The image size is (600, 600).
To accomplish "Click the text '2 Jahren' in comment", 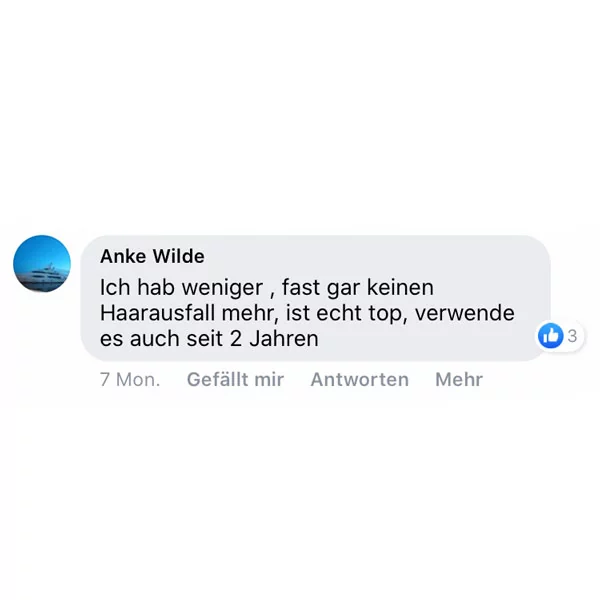I will coord(274,339).
